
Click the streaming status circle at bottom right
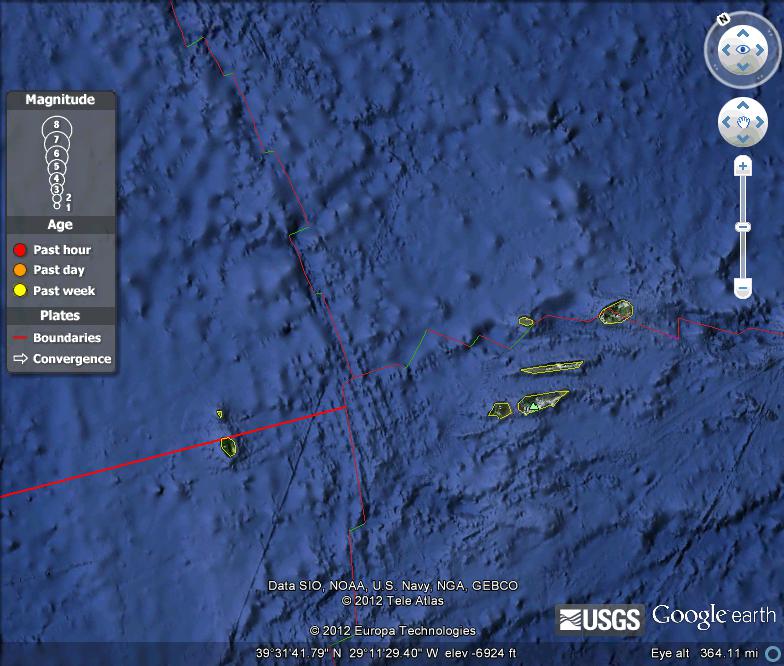pos(774,654)
